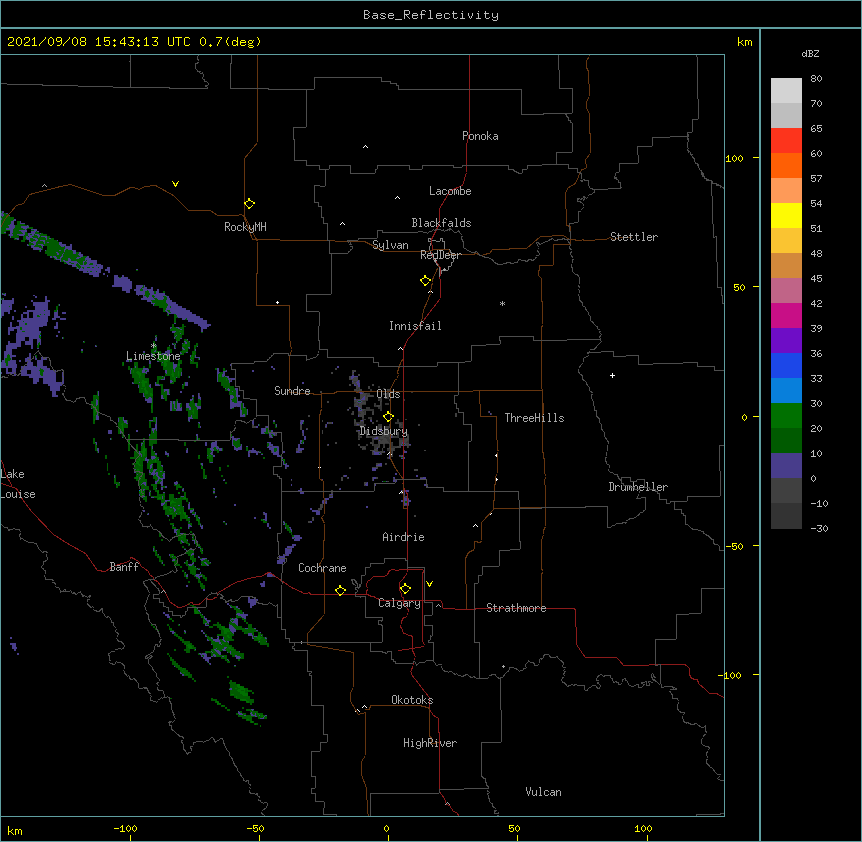Image resolution: width=862 pixels, height=842 pixels.
Task: Click the Limestone label
Action: (153, 356)
